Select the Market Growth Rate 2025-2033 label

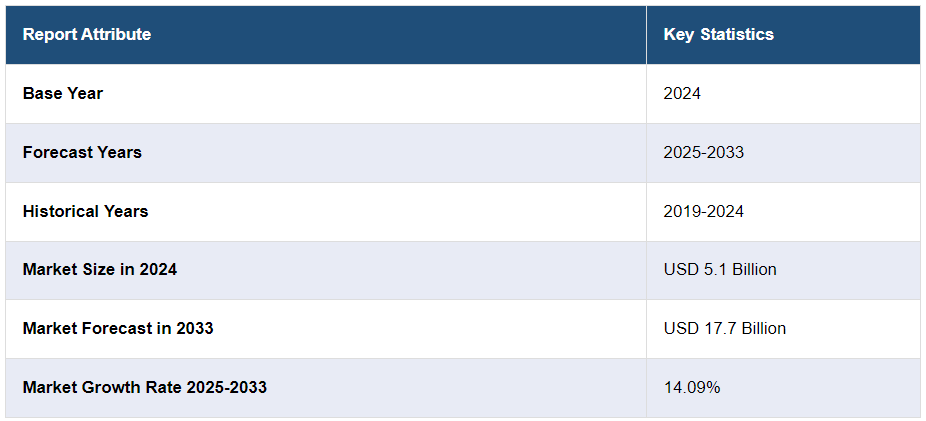[x=145, y=388]
